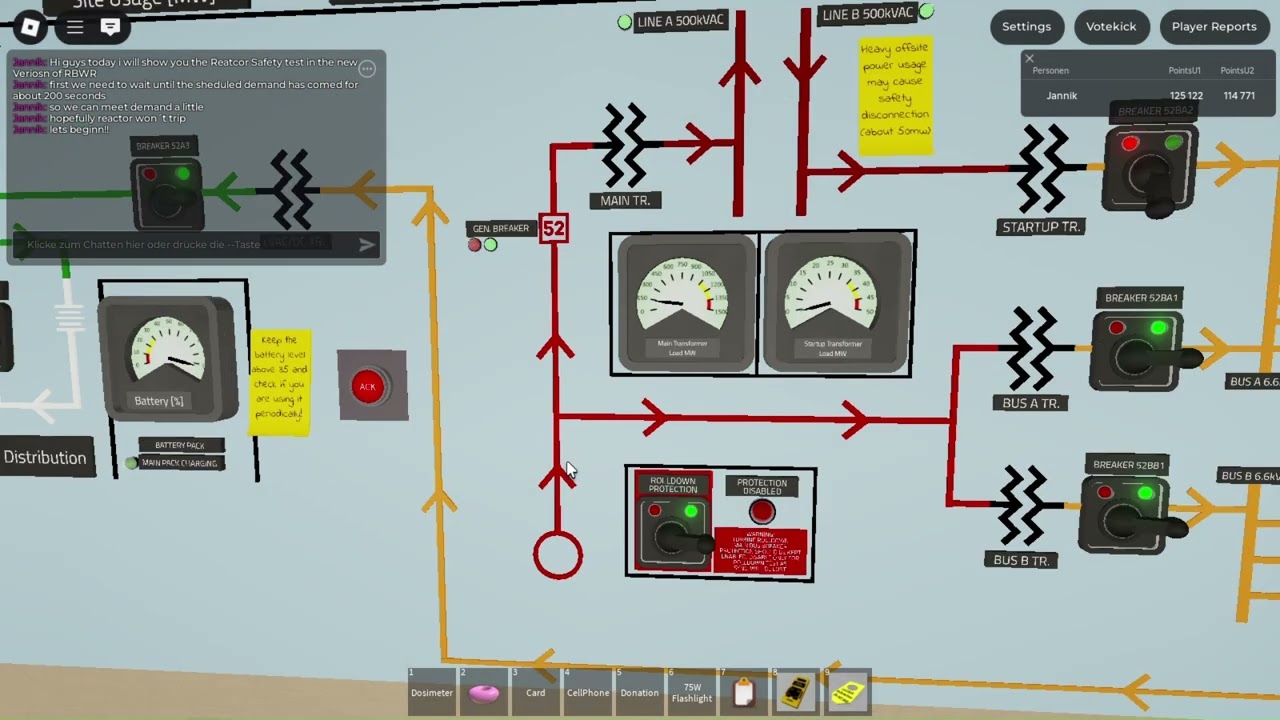The height and width of the screenshot is (720, 1280).
Task: Click the GEN. BREAKER 52 box
Action: [553, 228]
